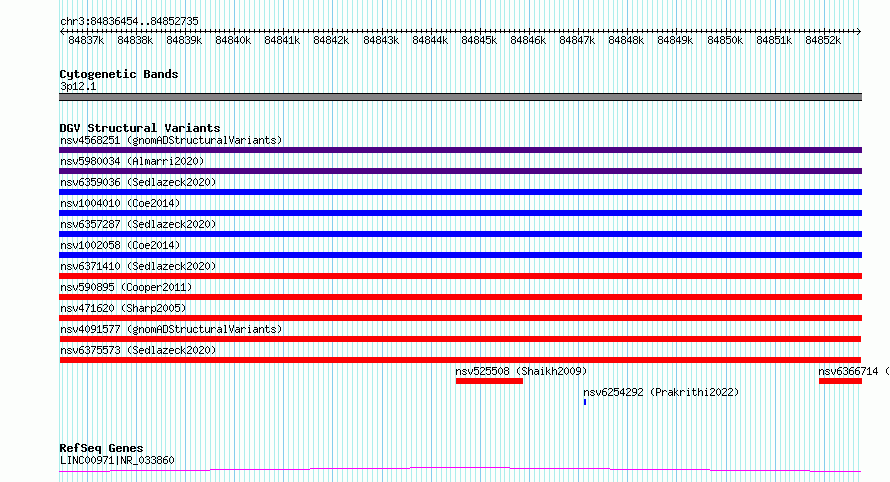
Task: Click the red bar of nsv590895
Action: (460, 297)
